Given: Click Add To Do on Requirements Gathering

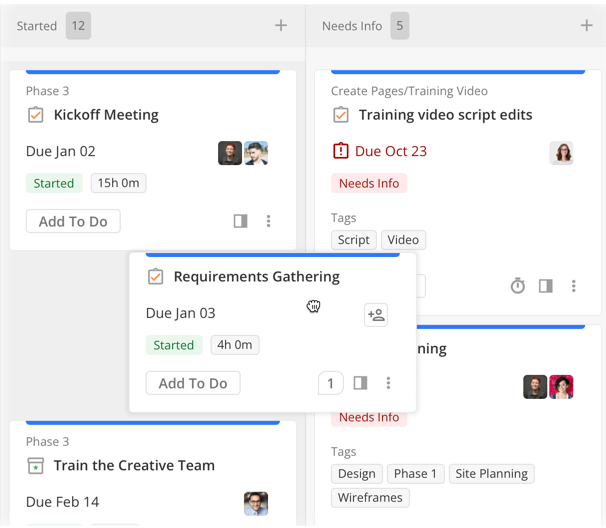Looking at the screenshot, I should 193,383.
